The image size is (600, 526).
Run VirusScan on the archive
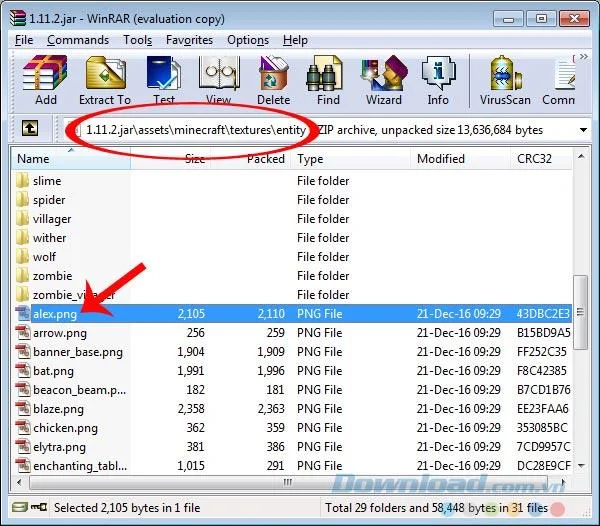coord(505,80)
